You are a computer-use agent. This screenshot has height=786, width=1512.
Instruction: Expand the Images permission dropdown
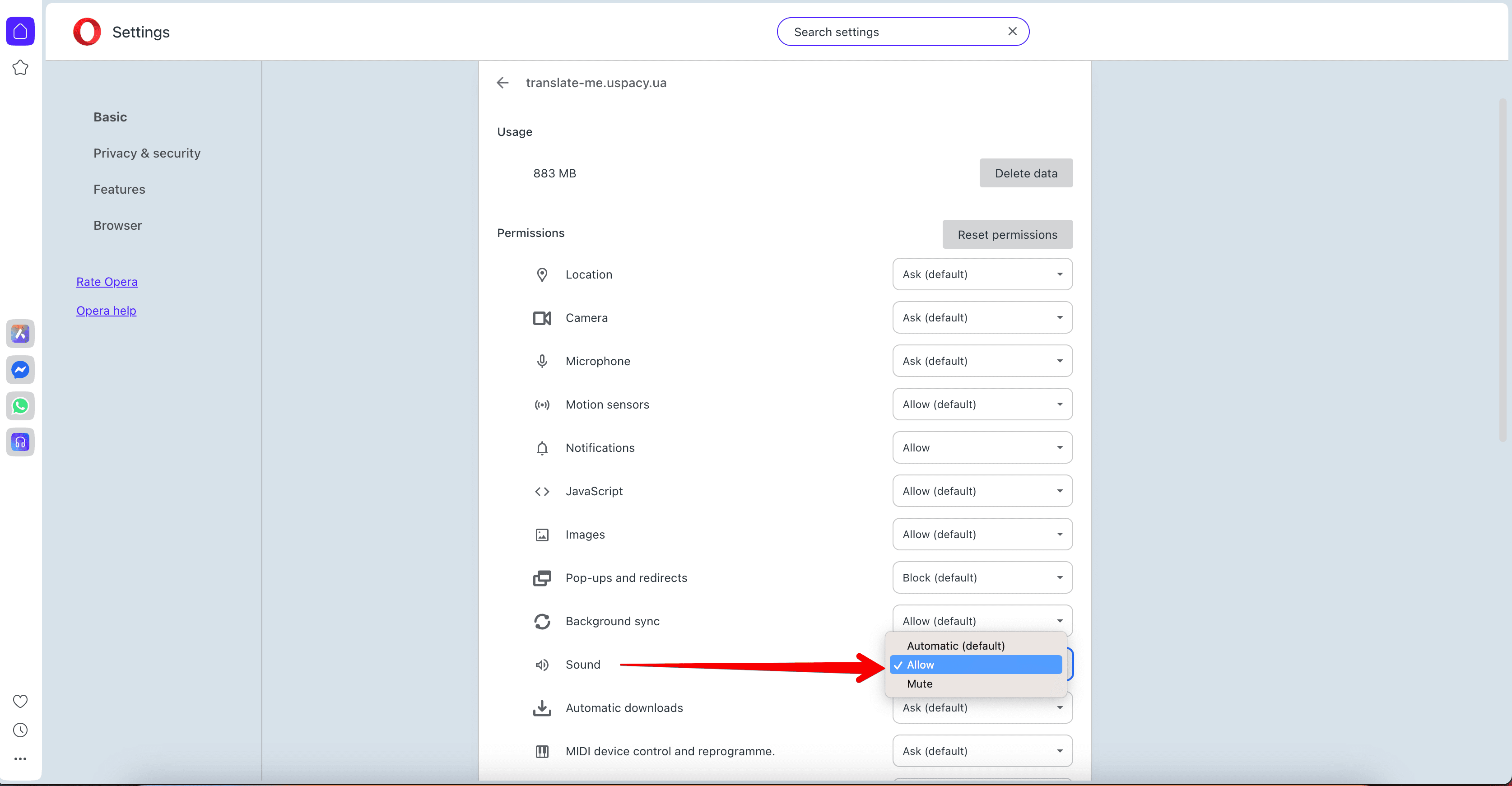coord(982,534)
